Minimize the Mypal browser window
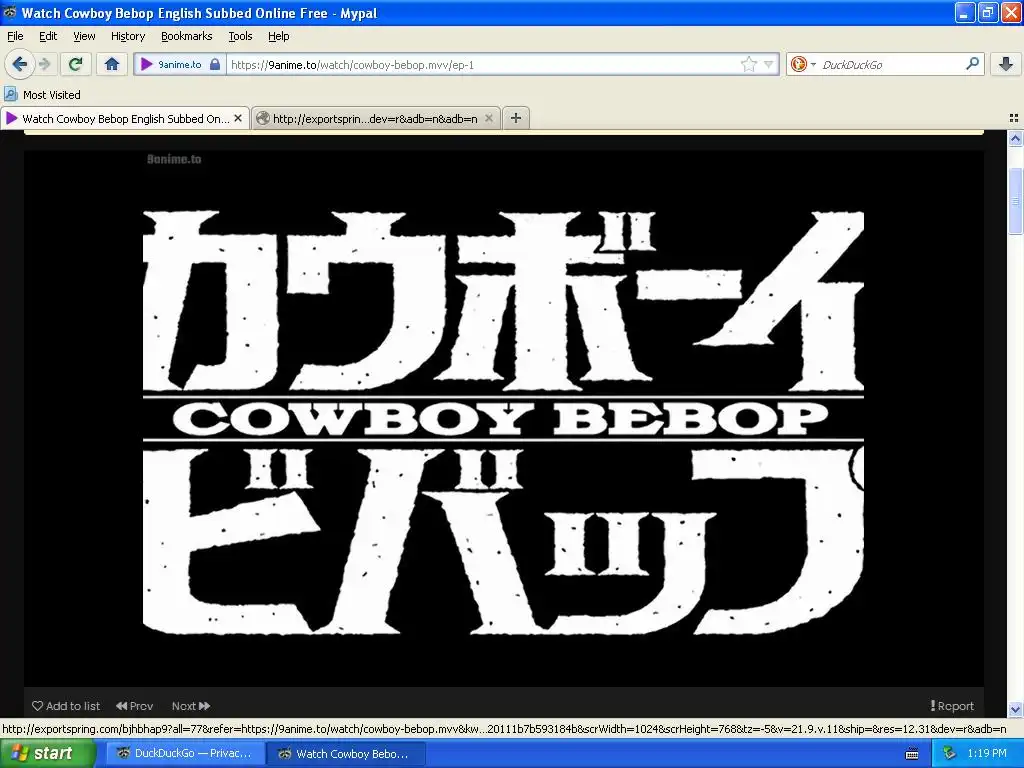This screenshot has height=768, width=1024. tap(965, 12)
